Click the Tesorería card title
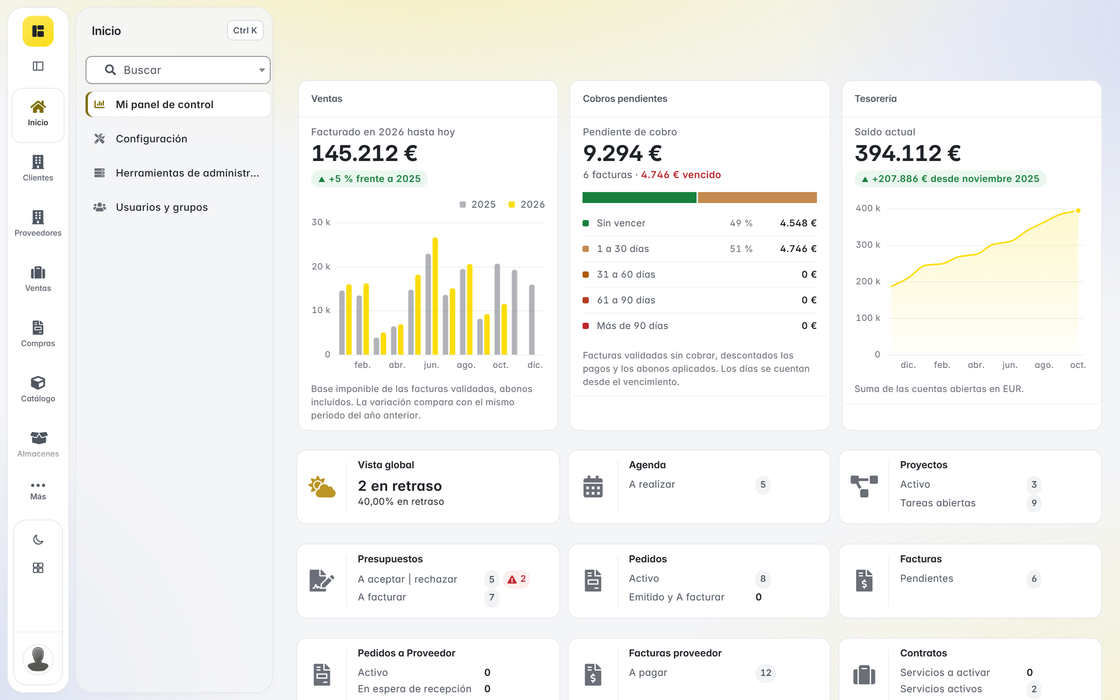Viewport: 1120px width, 700px height. [876, 99]
